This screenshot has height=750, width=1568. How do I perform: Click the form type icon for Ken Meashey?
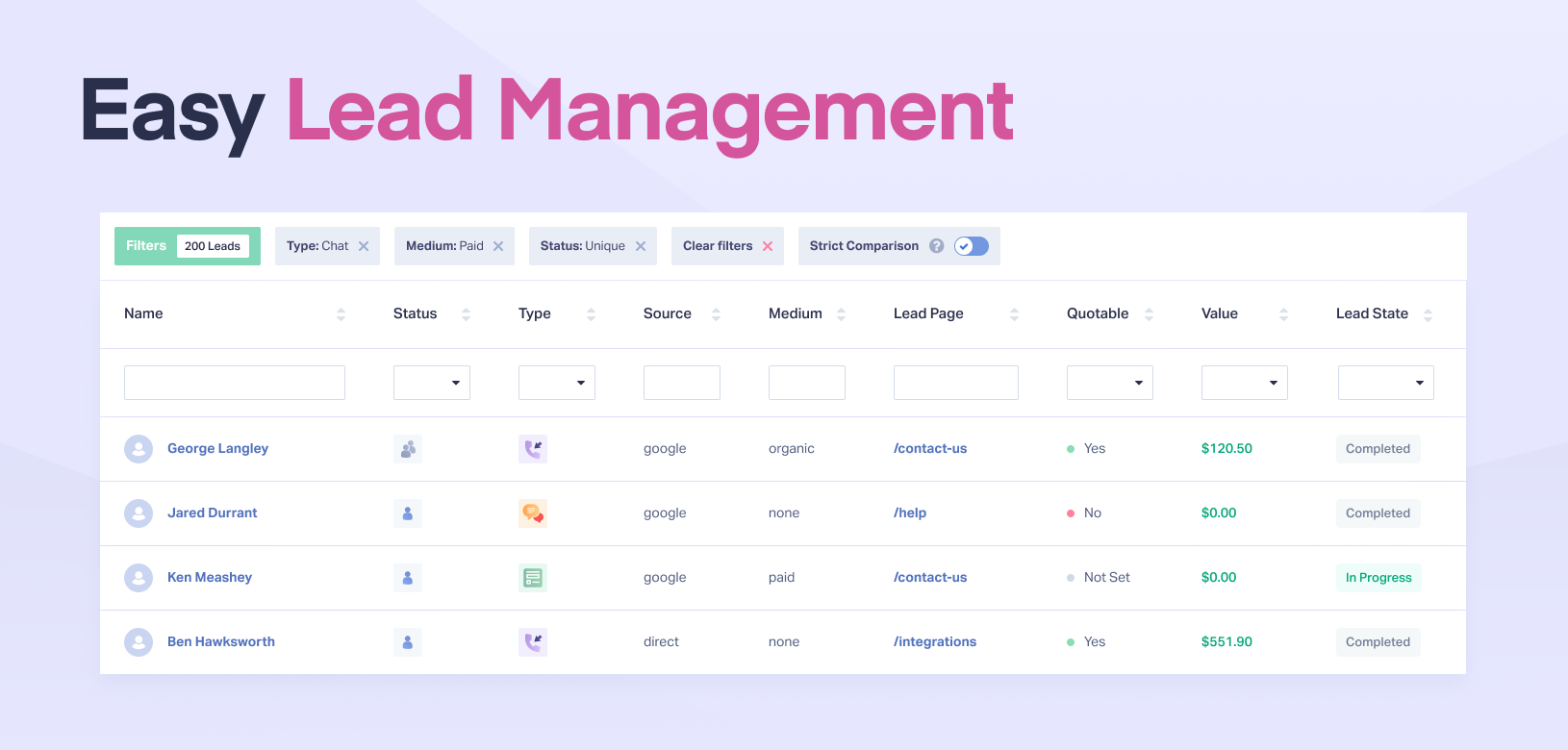click(533, 578)
